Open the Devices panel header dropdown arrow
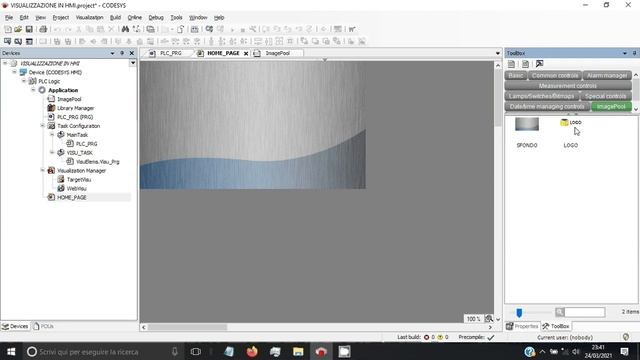This screenshot has width=640, height=360. [112, 53]
